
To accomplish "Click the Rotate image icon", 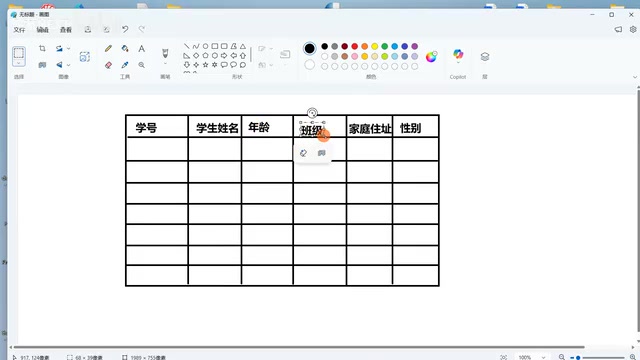I will tap(59, 49).
